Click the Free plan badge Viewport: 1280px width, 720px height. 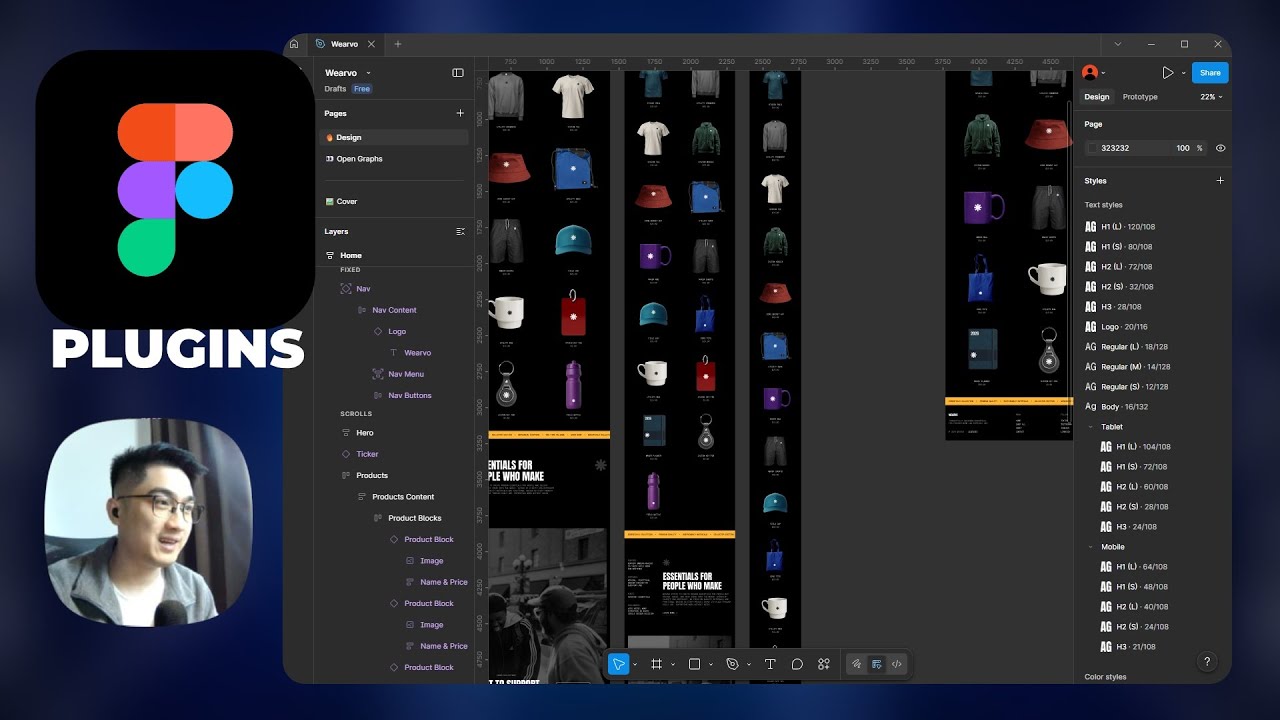[362, 89]
